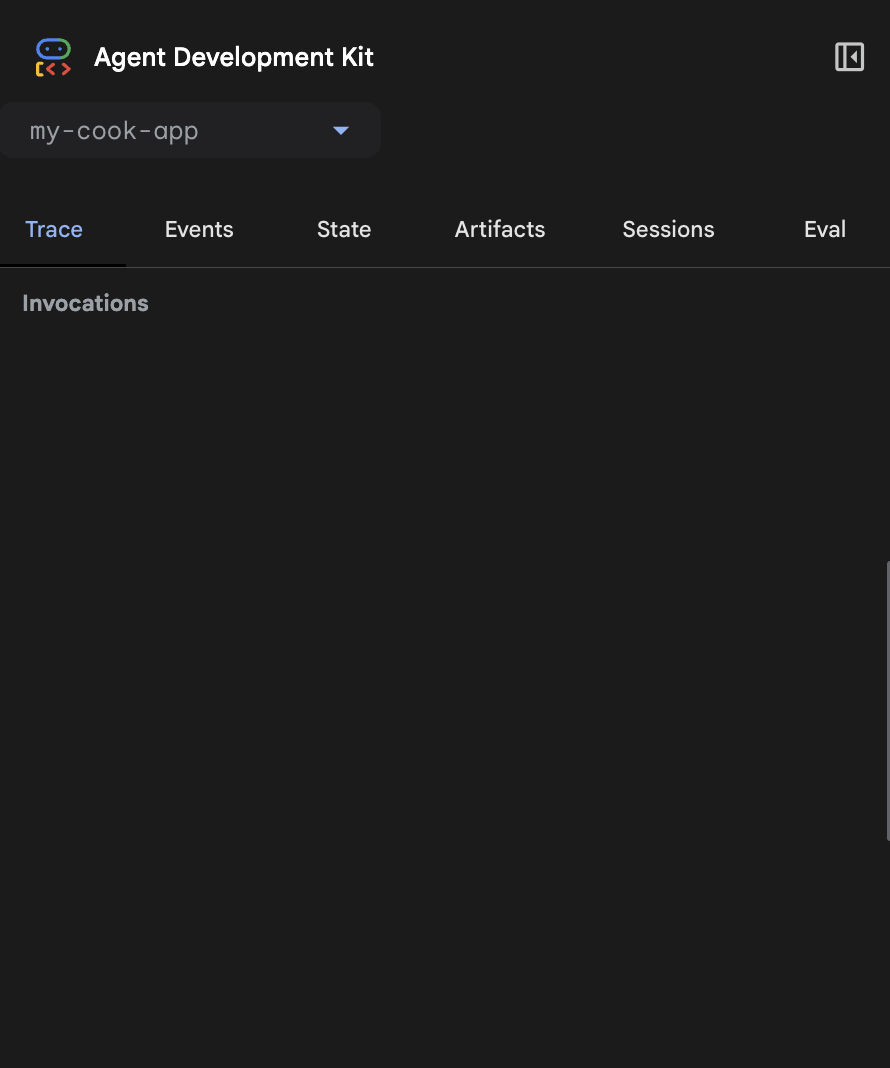Go to the Sessions tab
The height and width of the screenshot is (1068, 890).
(x=668, y=229)
